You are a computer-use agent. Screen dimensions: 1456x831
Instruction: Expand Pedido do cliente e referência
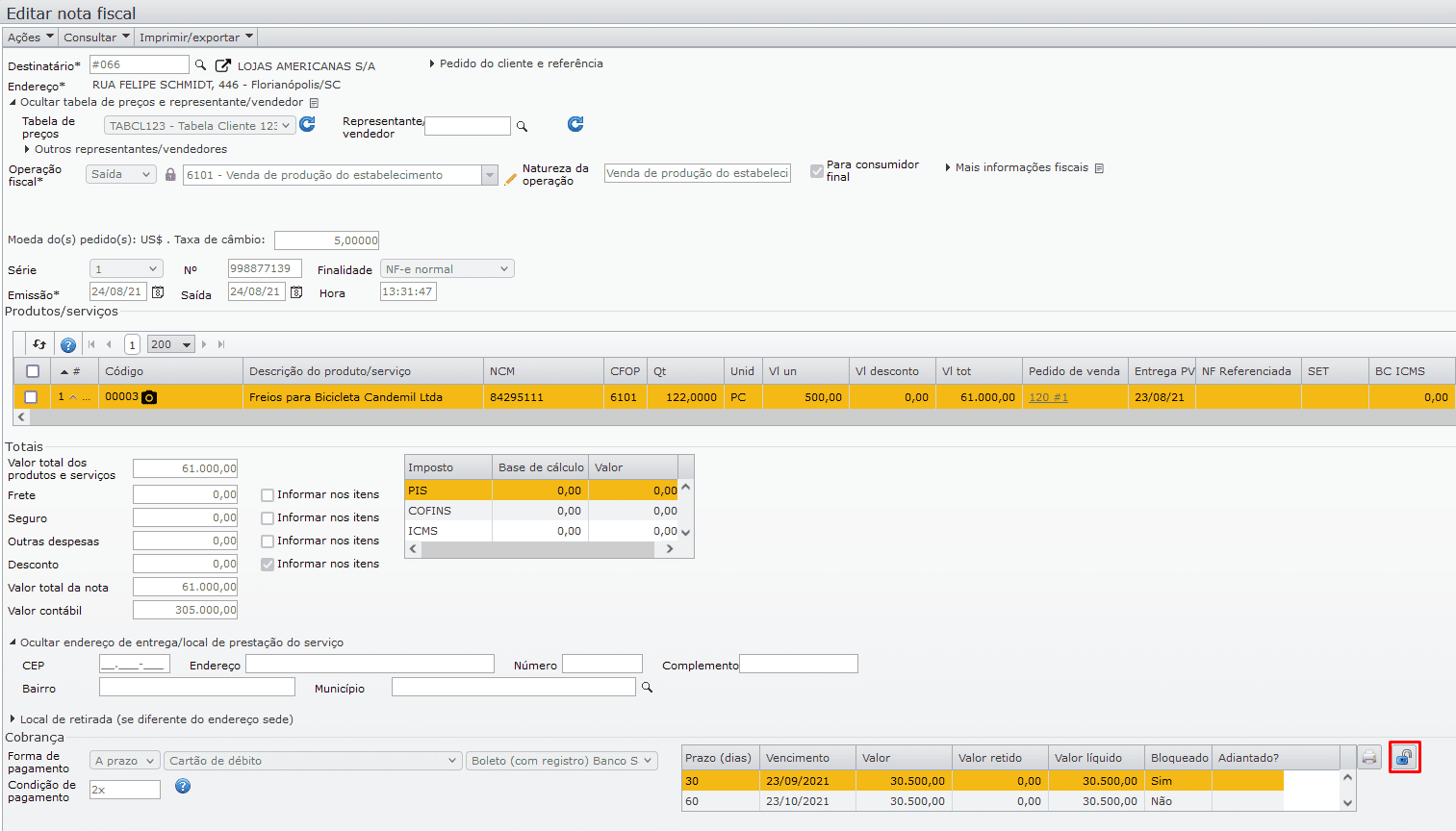[x=520, y=63]
